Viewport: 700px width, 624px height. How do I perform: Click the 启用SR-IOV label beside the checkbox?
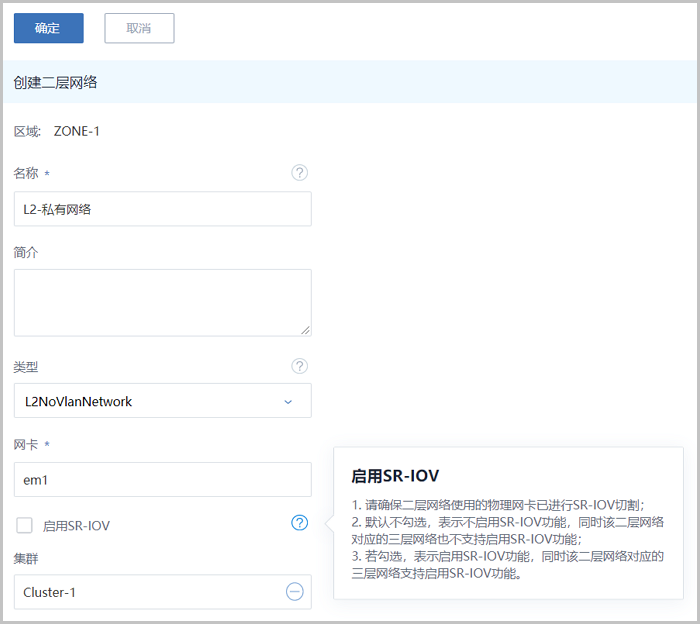click(x=76, y=525)
